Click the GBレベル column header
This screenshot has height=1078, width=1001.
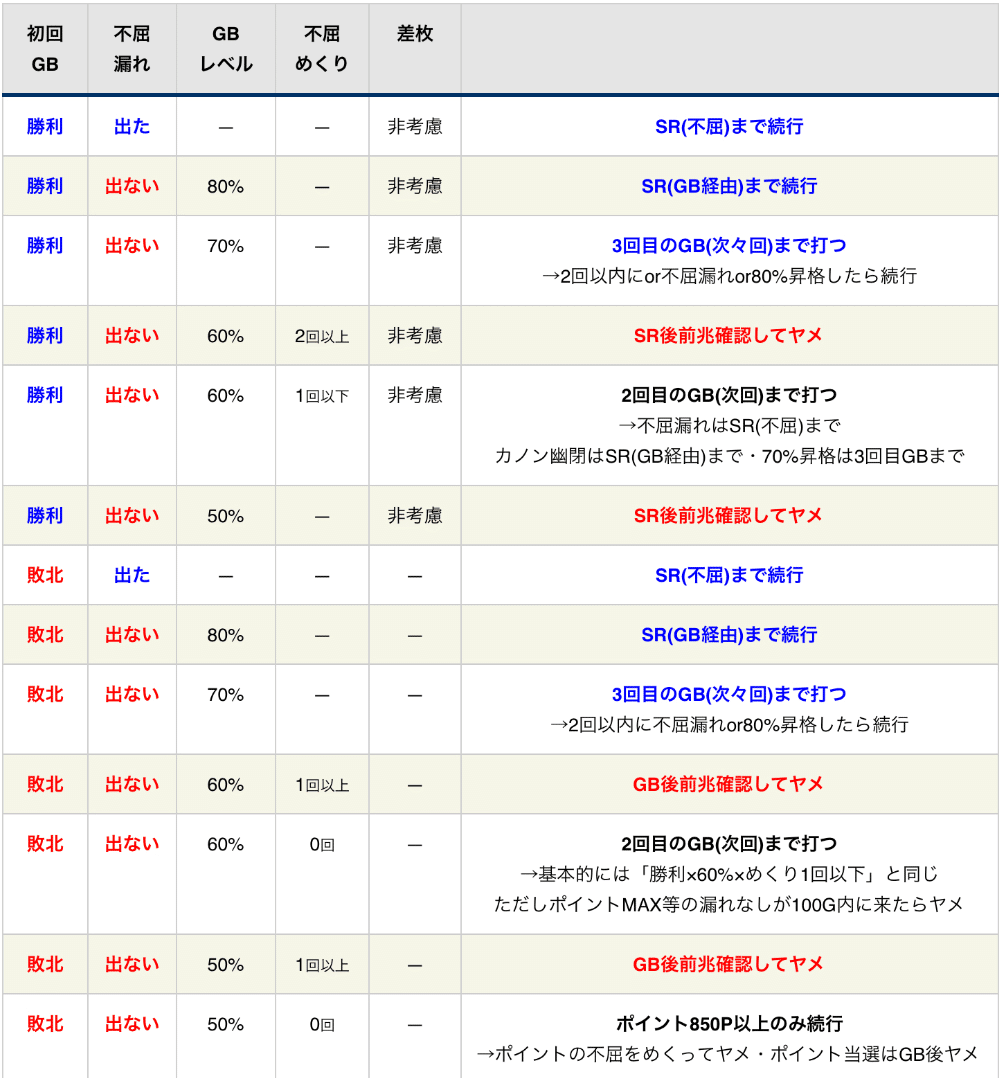click(226, 49)
